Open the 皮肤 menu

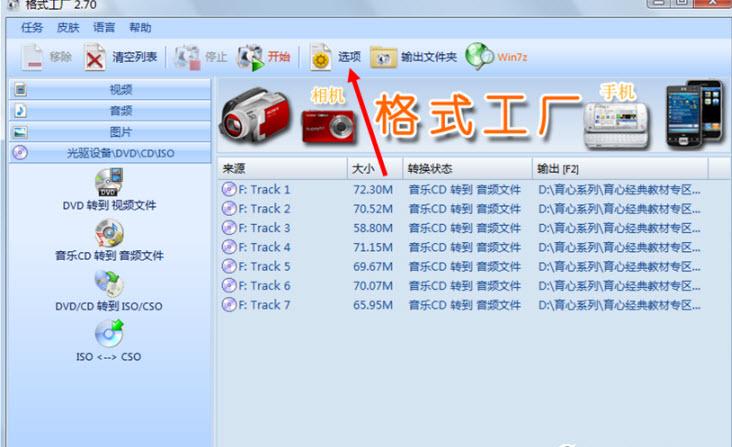tap(68, 28)
